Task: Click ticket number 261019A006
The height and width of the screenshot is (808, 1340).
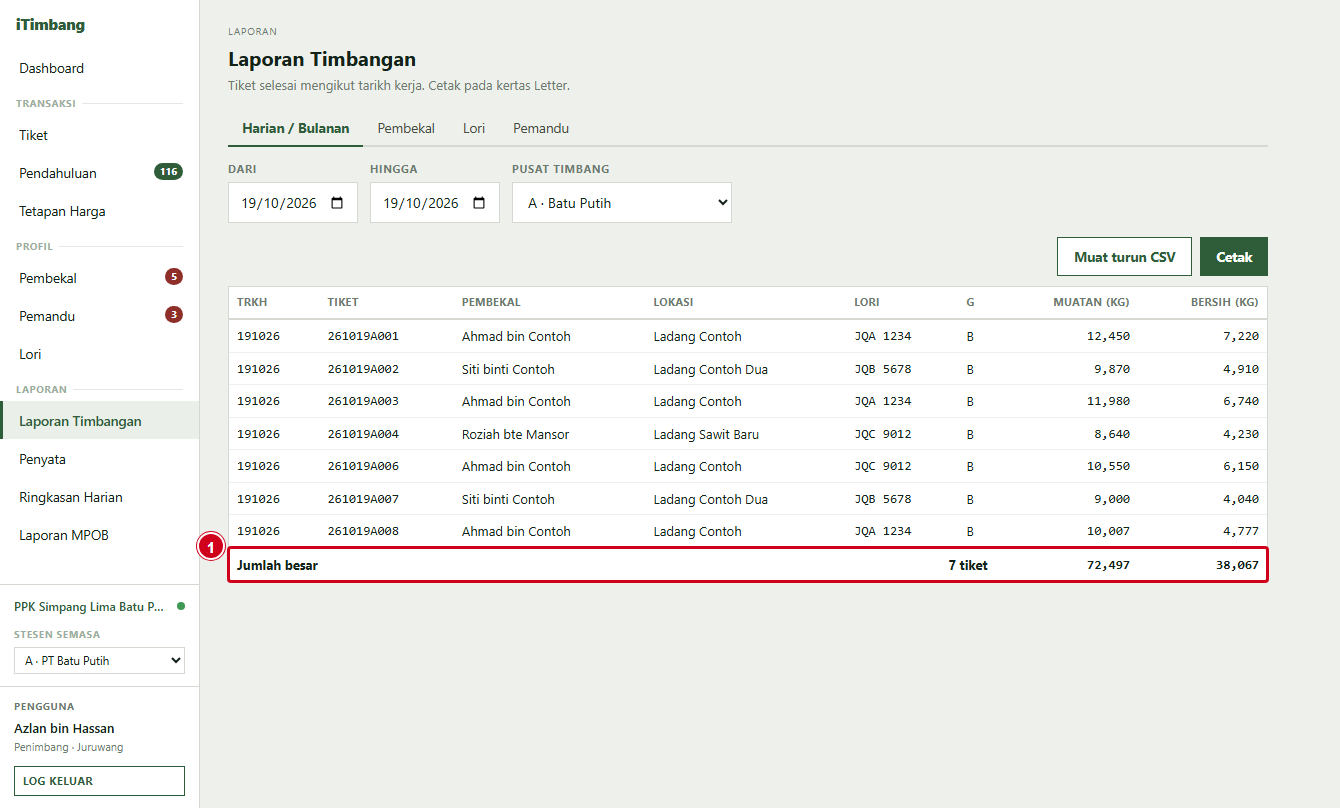Action: (x=363, y=467)
